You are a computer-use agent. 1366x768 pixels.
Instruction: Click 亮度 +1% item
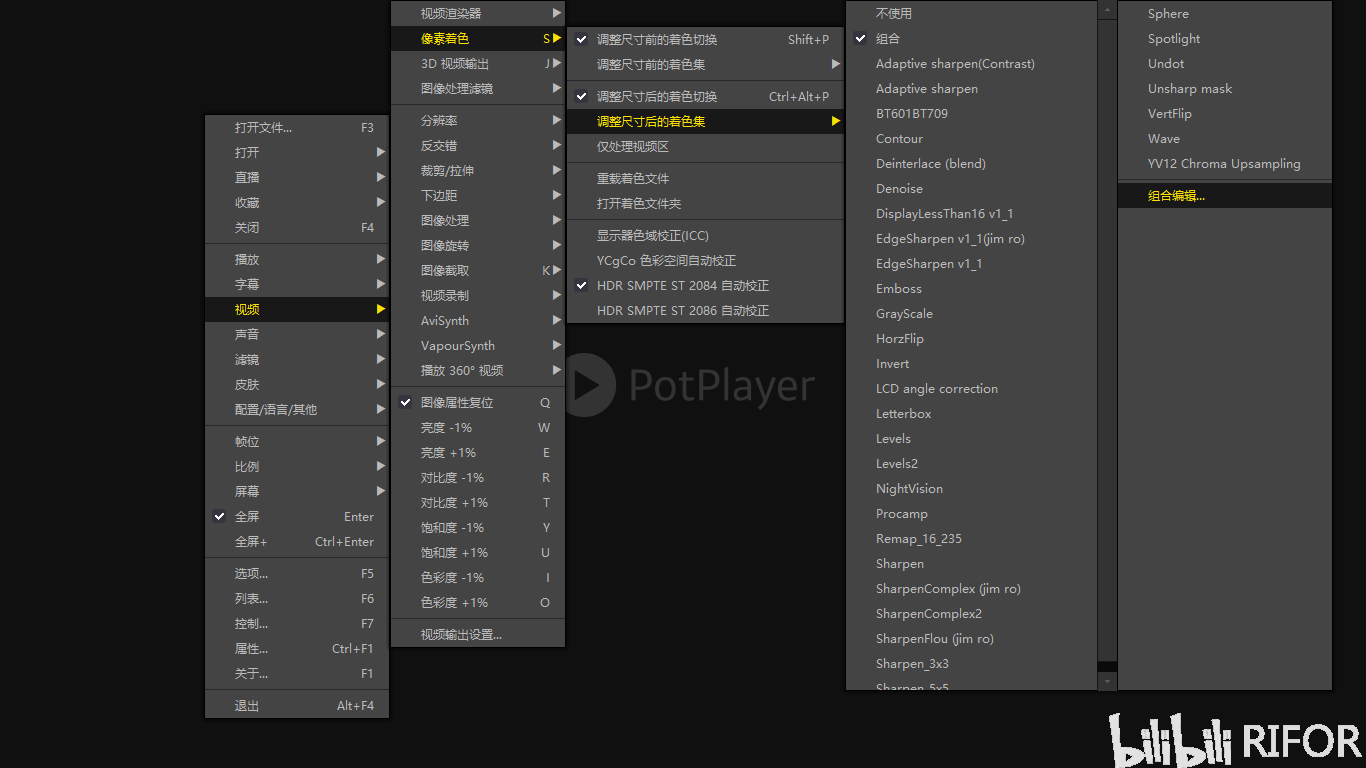[x=478, y=453]
